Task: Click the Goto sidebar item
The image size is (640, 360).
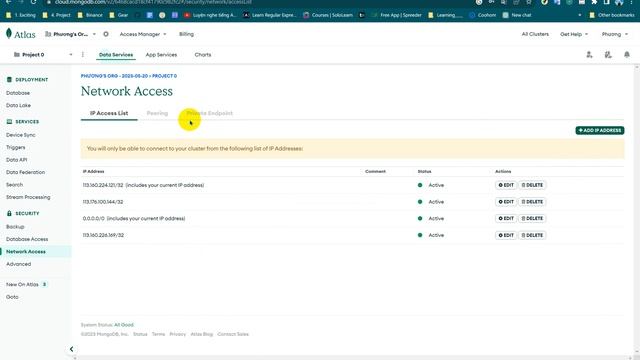Action: (12, 297)
